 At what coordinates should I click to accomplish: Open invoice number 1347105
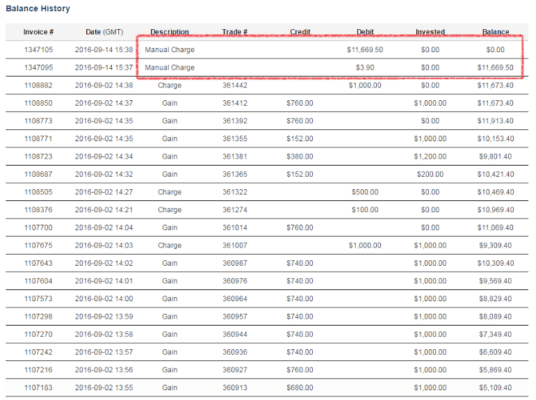coord(38,50)
